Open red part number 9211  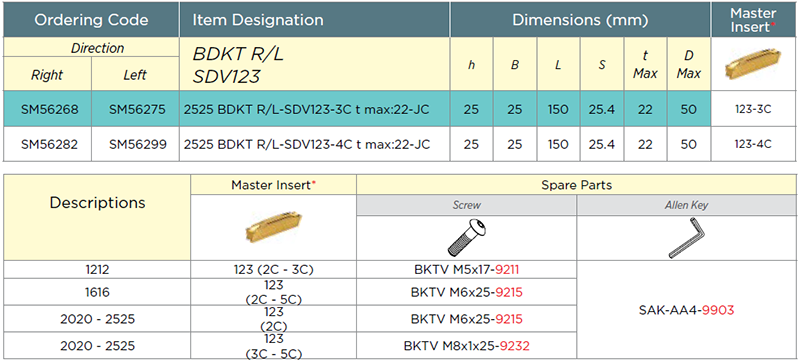(510, 269)
